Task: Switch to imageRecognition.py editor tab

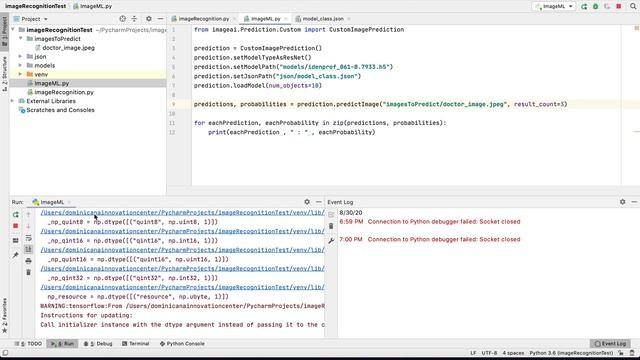Action: click(203, 19)
